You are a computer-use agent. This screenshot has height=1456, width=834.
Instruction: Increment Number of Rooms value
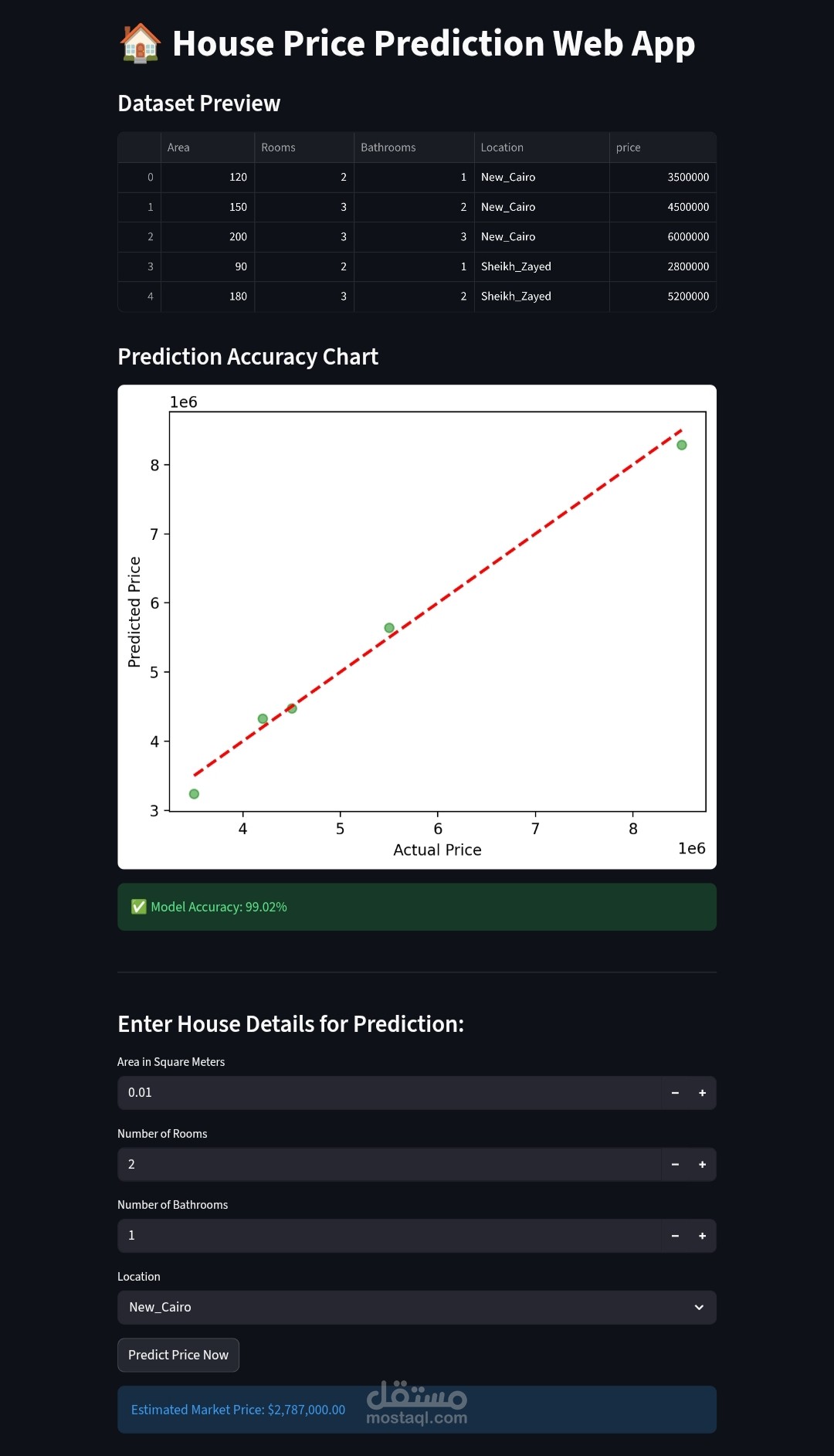coord(702,1165)
